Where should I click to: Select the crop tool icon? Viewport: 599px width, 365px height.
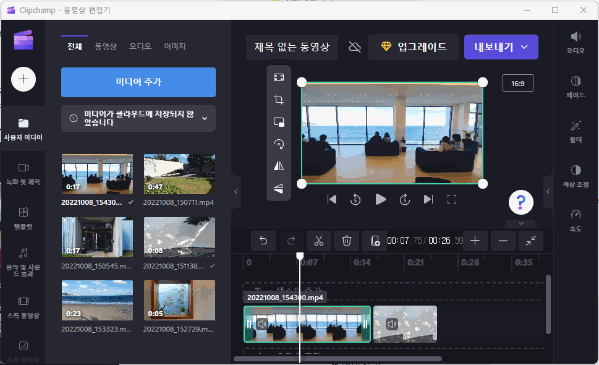coord(279,100)
